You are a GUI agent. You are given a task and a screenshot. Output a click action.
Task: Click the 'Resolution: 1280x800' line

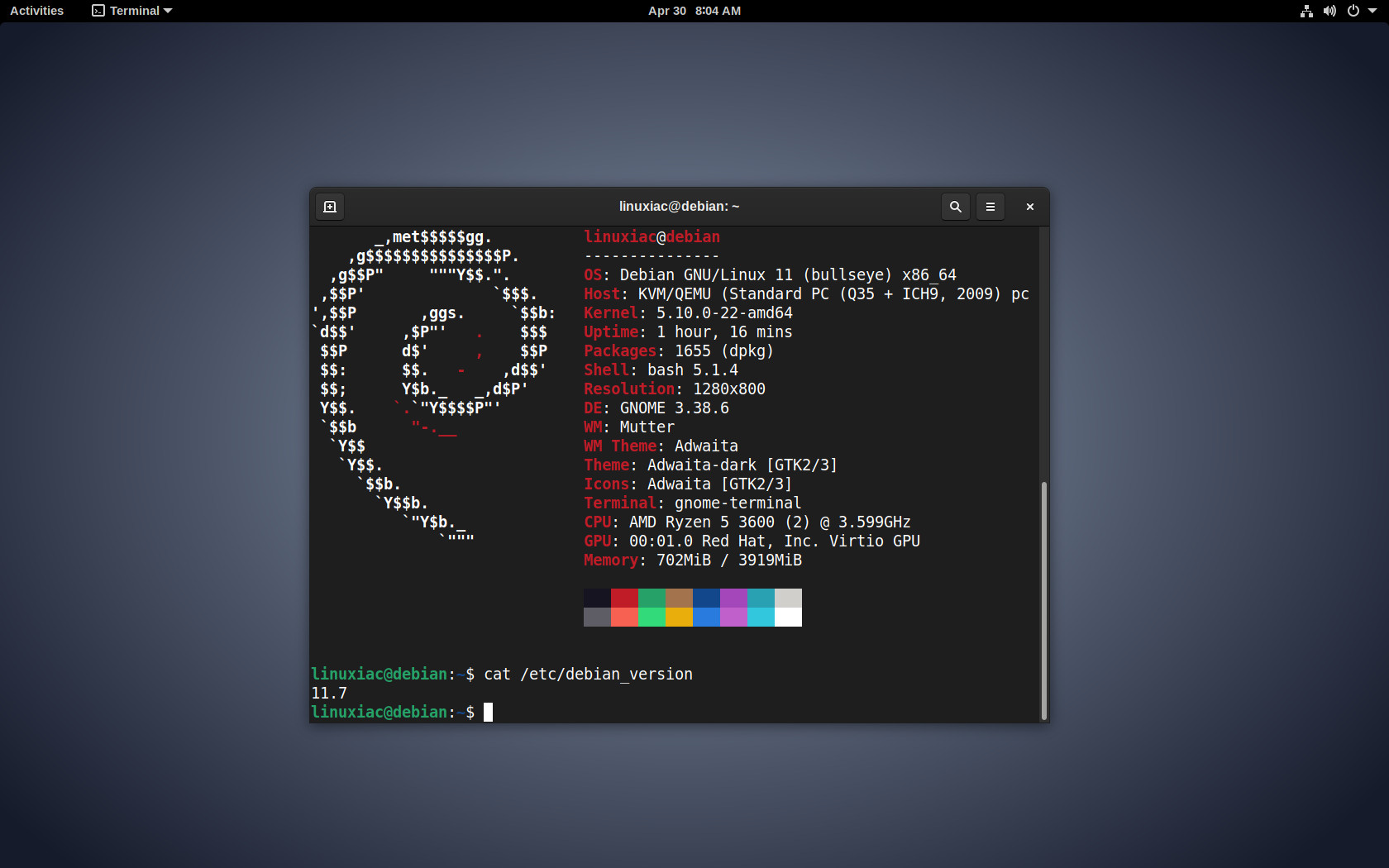[675, 389]
